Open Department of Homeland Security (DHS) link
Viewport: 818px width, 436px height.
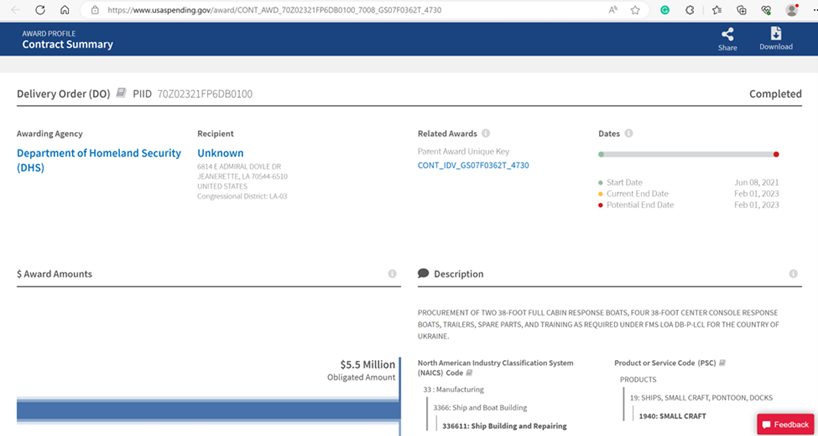[99, 161]
